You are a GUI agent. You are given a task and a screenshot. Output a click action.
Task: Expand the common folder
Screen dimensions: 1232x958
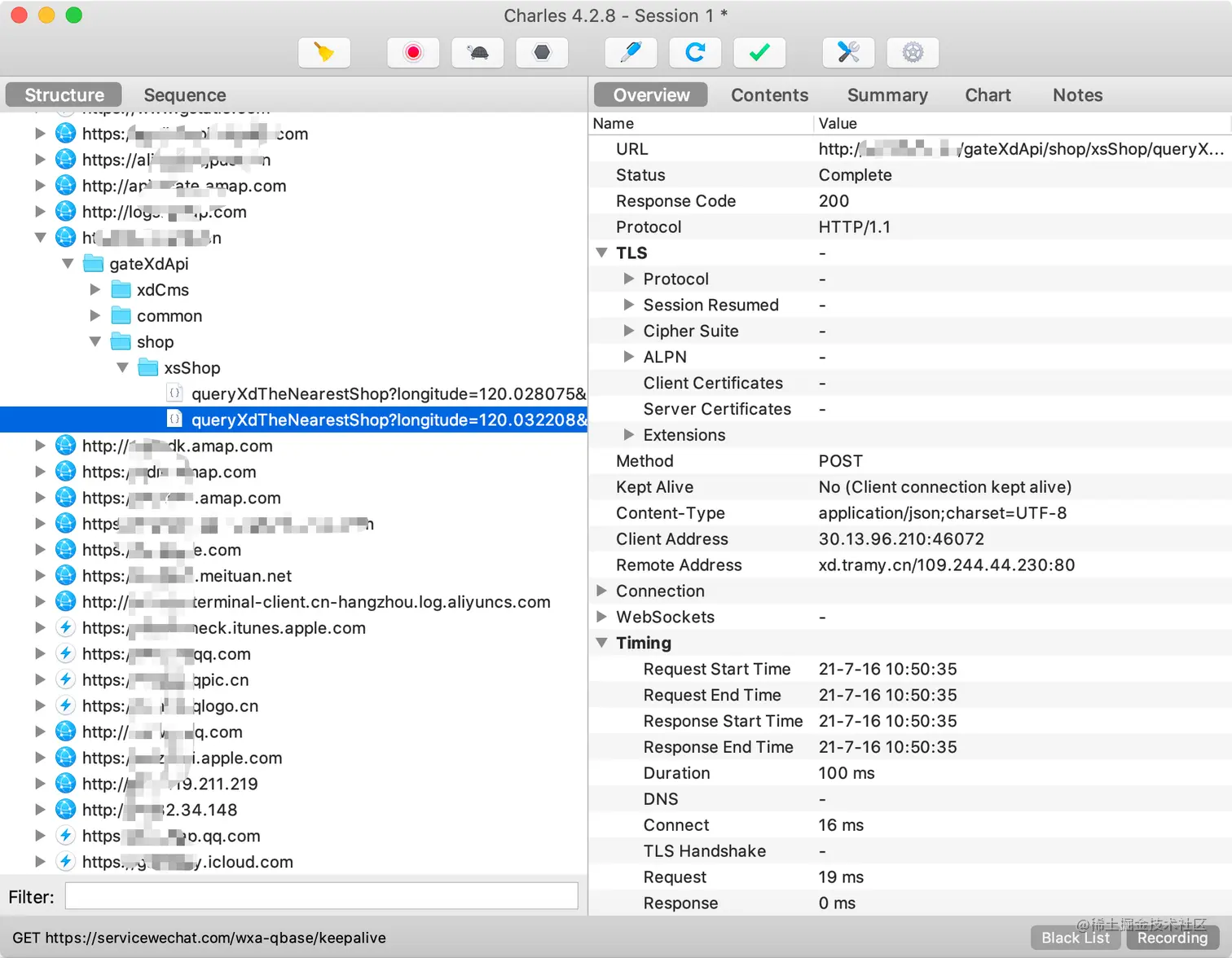click(95, 316)
